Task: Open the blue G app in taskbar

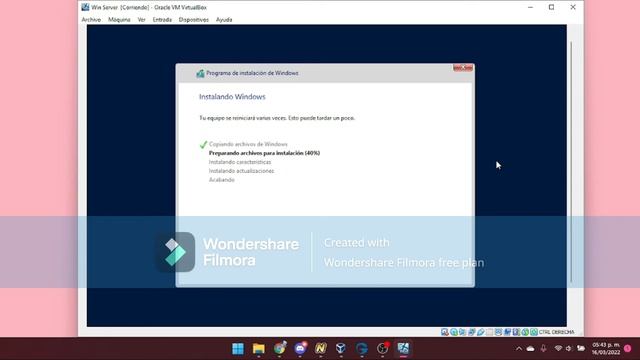Action: [362, 349]
